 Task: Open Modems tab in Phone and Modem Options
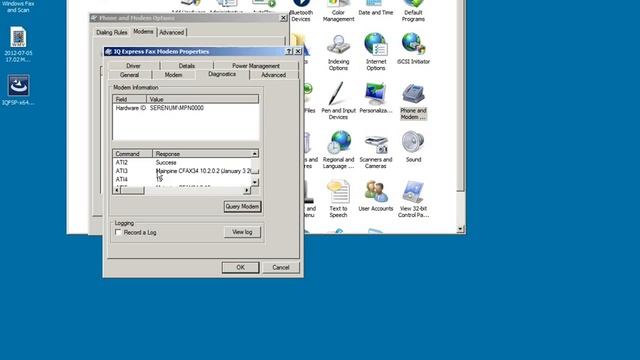click(143, 31)
